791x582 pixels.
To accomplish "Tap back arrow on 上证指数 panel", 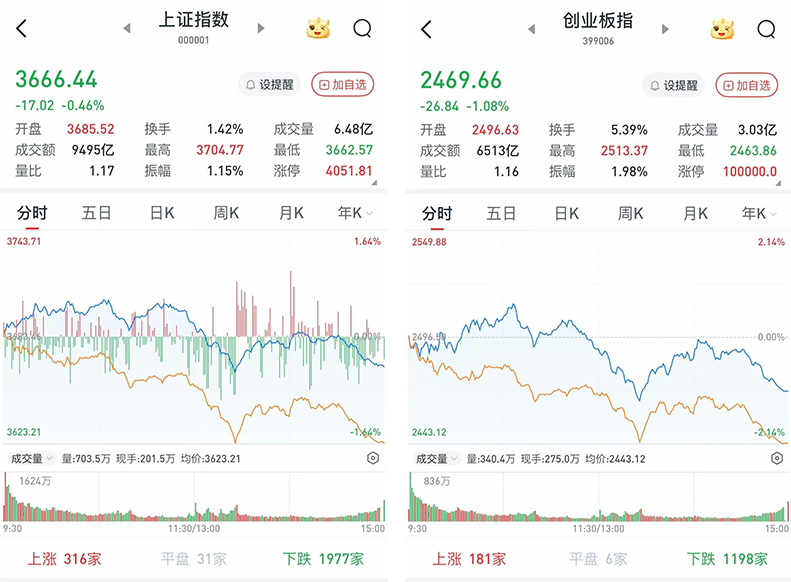I will (x=22, y=29).
